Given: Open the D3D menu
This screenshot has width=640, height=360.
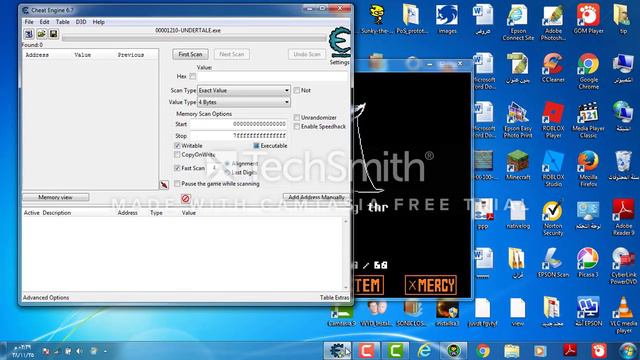Looking at the screenshot, I should click(x=81, y=22).
